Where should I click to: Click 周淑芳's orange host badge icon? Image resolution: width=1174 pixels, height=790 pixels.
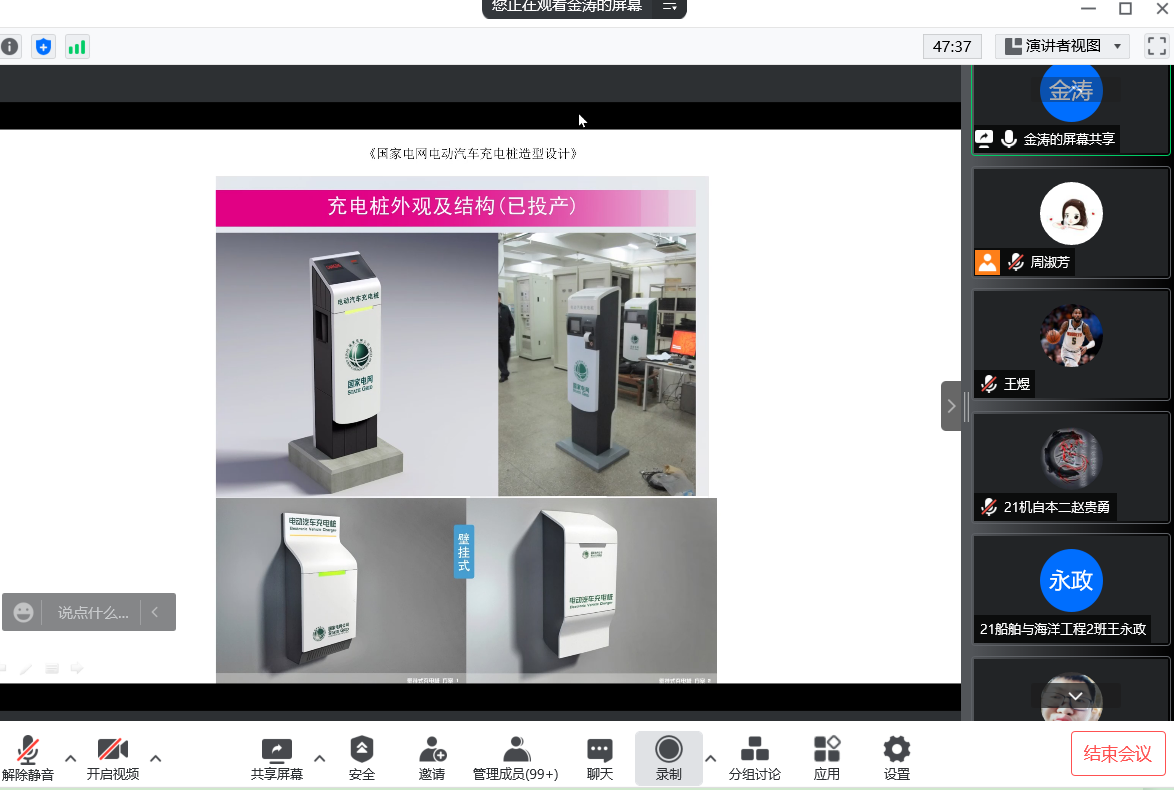click(x=987, y=262)
